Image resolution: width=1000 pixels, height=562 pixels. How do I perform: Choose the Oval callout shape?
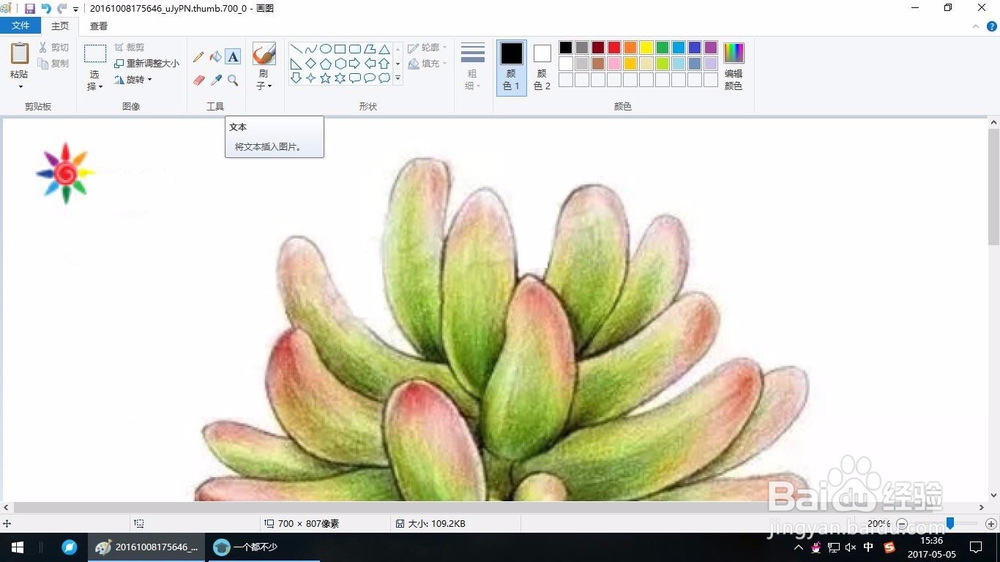click(x=369, y=78)
